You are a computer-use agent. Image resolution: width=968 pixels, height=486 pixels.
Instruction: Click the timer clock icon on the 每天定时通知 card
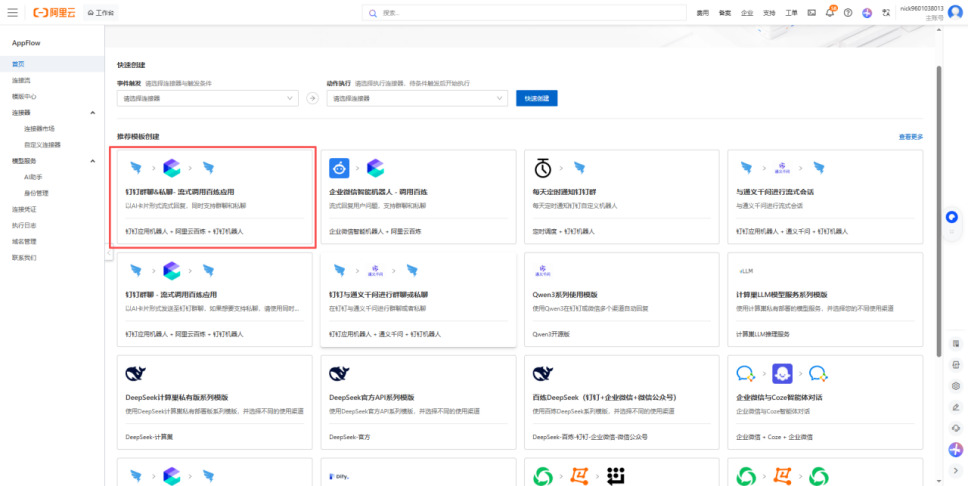pos(542,168)
